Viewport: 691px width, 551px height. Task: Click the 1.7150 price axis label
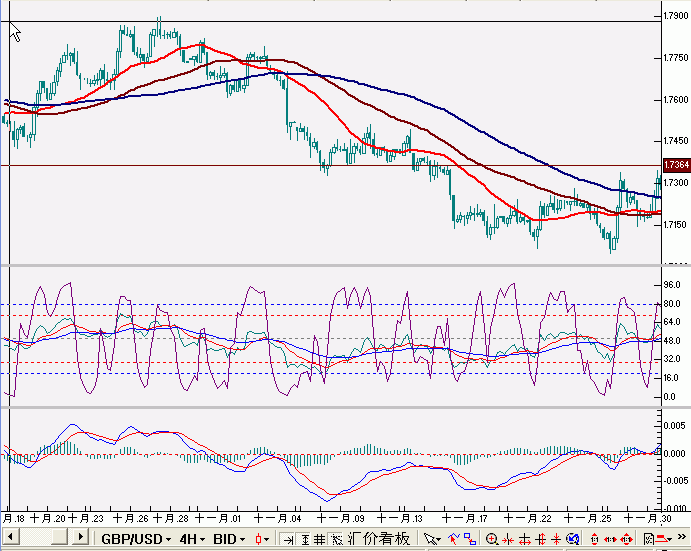pos(676,224)
